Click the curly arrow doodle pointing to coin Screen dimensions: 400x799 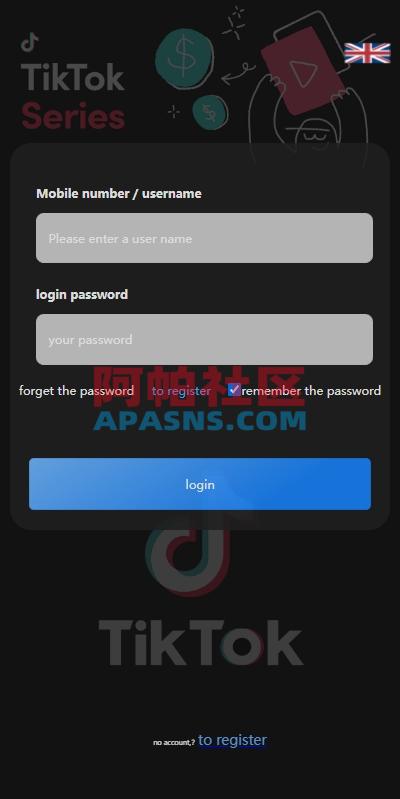238,73
